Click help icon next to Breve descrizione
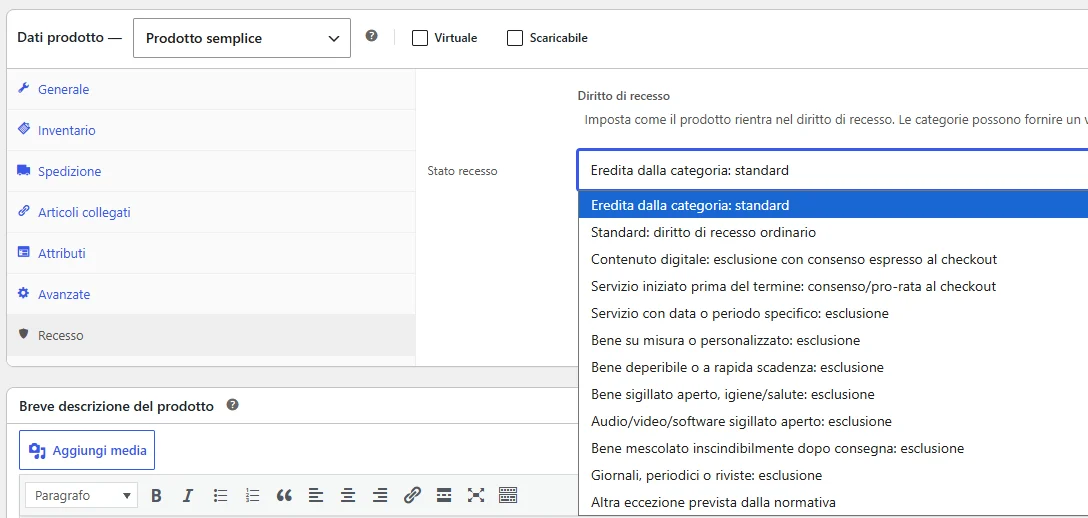This screenshot has width=1088, height=518. [233, 405]
